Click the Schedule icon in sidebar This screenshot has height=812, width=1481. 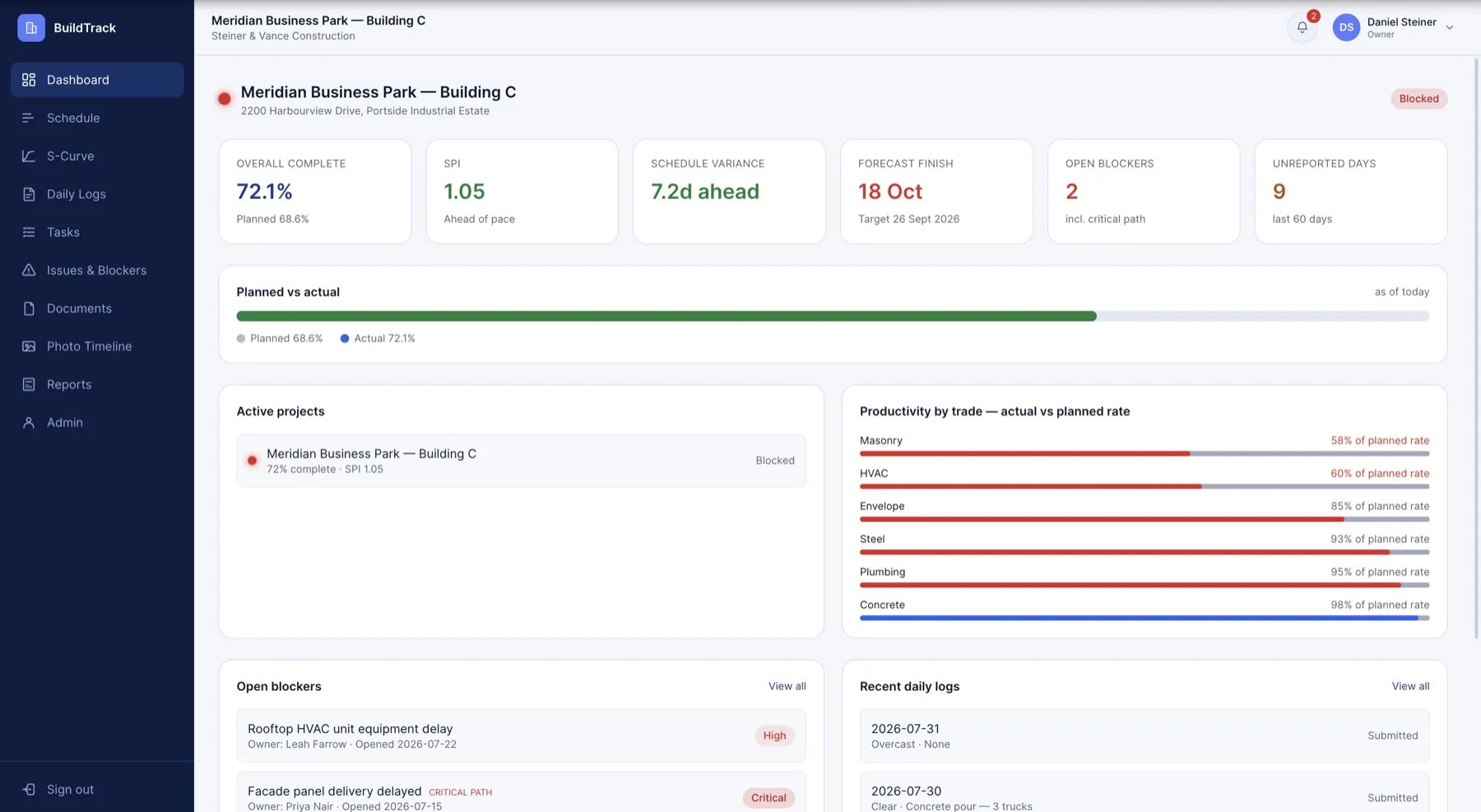(x=29, y=118)
